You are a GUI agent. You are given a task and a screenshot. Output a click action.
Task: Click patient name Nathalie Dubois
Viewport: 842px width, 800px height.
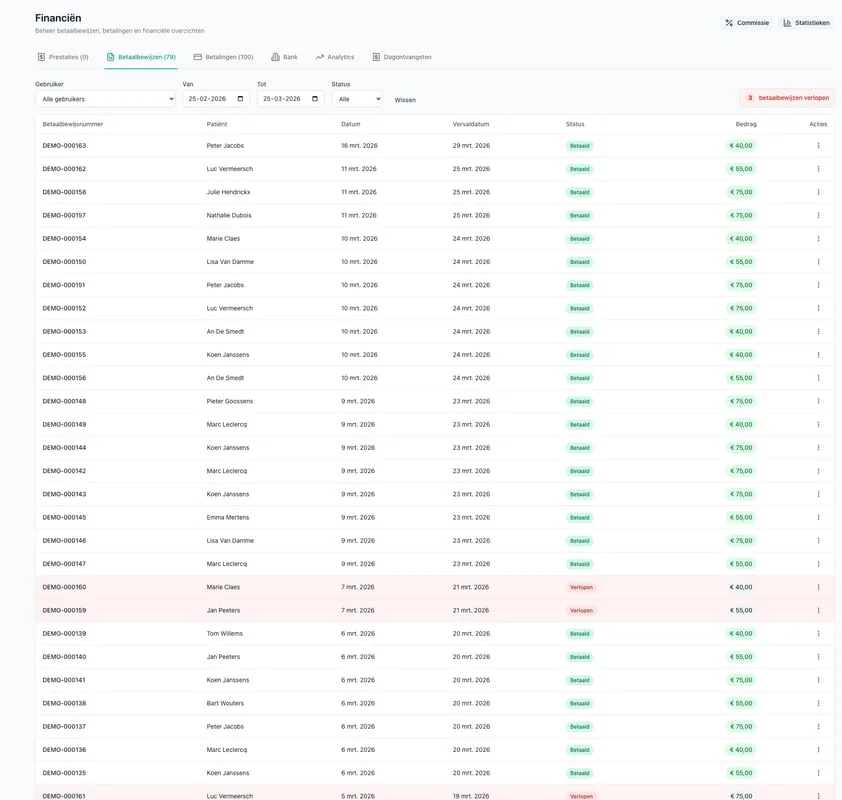tap(229, 215)
